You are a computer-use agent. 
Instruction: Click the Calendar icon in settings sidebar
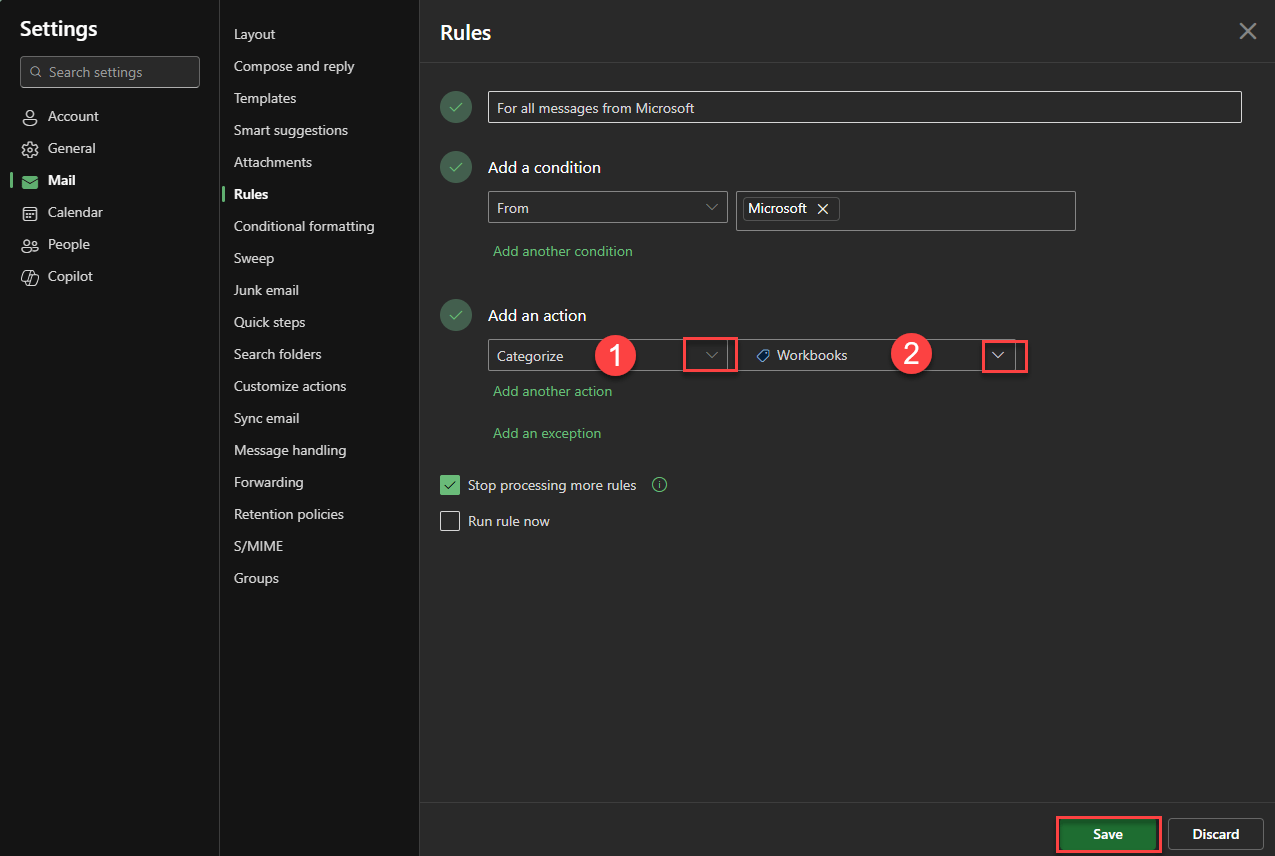(x=30, y=213)
